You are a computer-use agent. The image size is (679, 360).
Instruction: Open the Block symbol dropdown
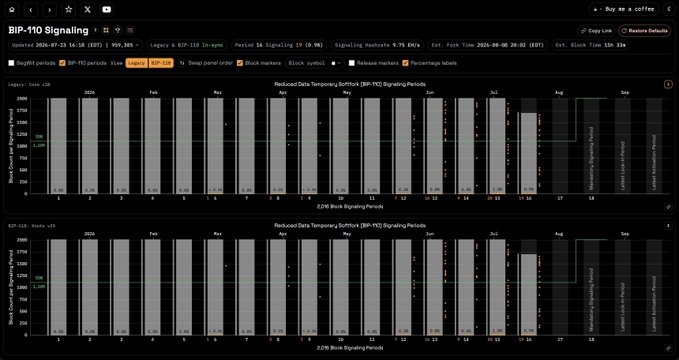click(315, 63)
